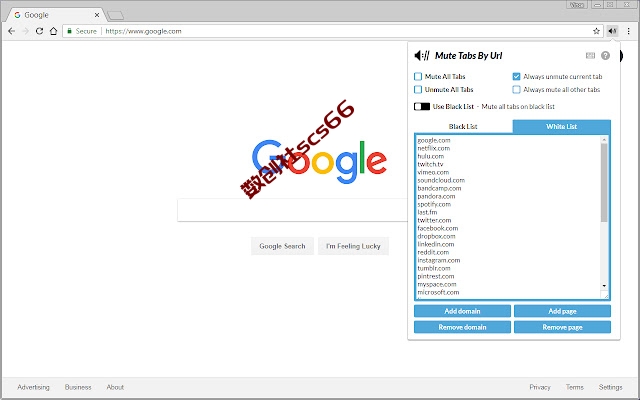Select soundcloud.com in the white list
The image size is (640, 400).
click(441, 180)
